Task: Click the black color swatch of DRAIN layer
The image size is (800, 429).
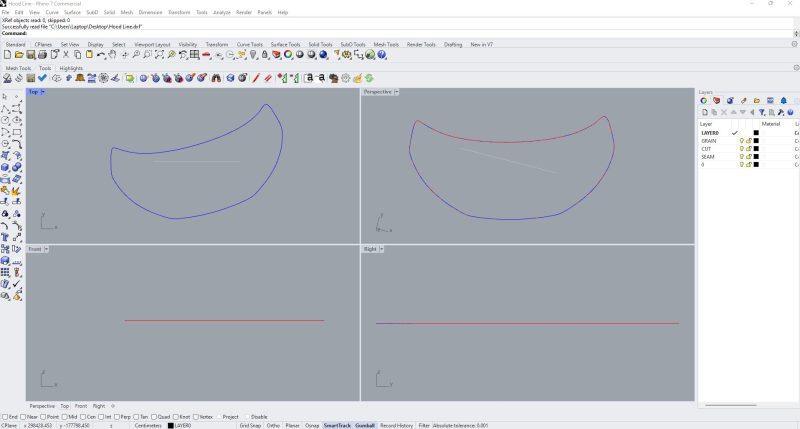Action: coord(756,141)
